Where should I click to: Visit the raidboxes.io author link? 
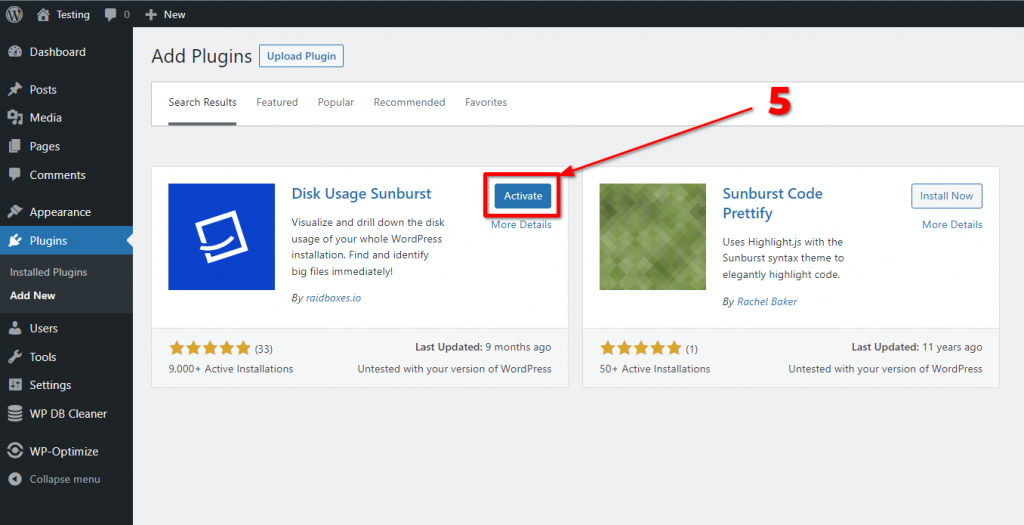click(x=333, y=298)
